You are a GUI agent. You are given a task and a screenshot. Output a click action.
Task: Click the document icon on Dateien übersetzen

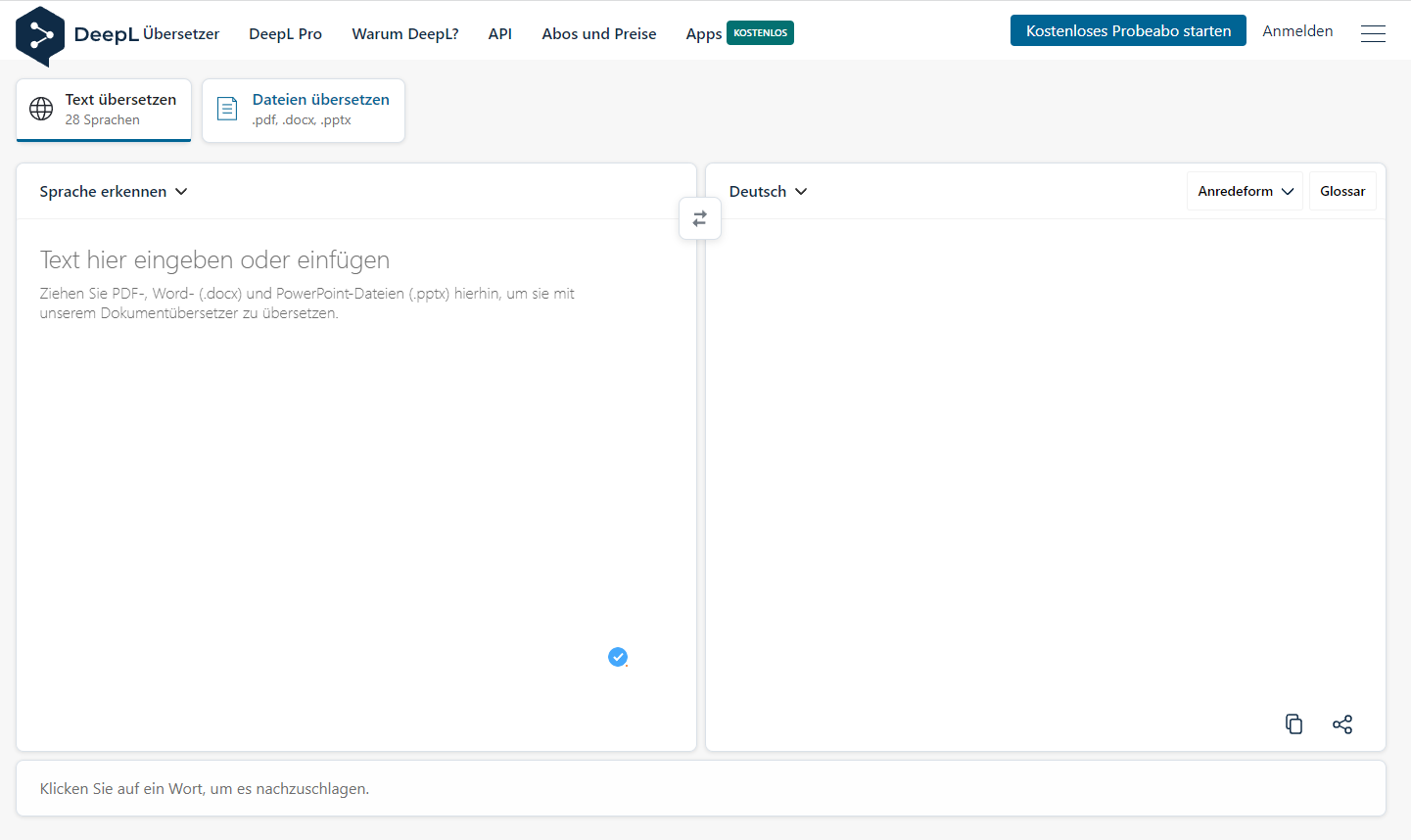pos(227,109)
